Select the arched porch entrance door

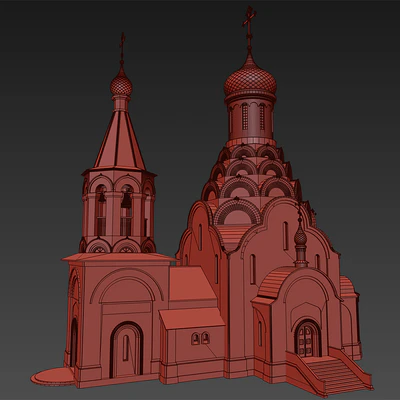click(307, 339)
